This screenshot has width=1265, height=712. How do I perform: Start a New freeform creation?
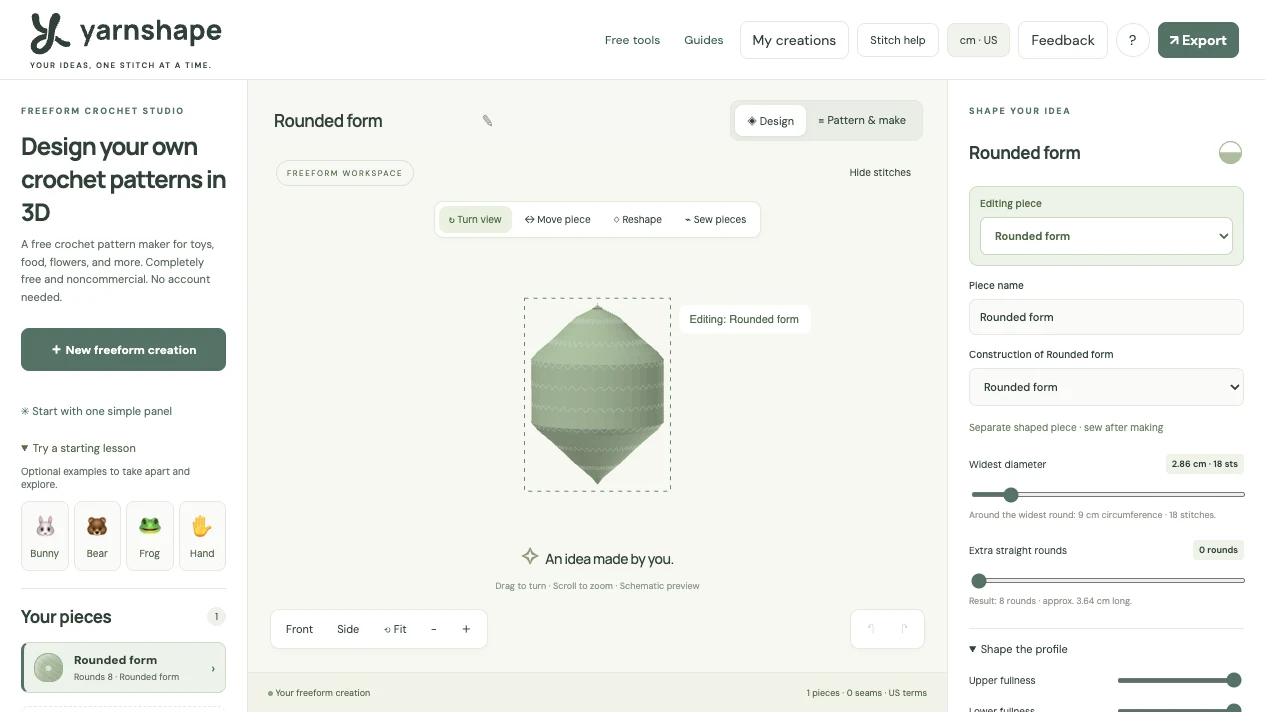pos(124,350)
